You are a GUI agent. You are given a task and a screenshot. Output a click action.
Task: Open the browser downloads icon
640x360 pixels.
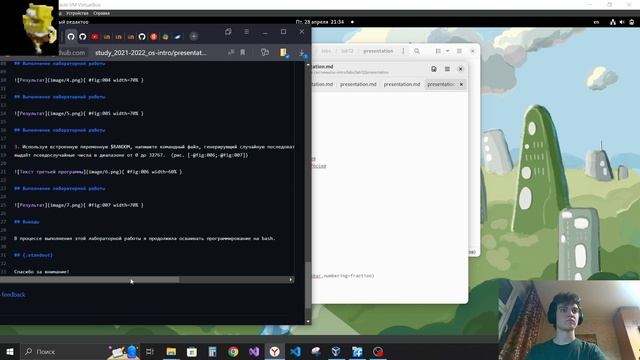302,52
